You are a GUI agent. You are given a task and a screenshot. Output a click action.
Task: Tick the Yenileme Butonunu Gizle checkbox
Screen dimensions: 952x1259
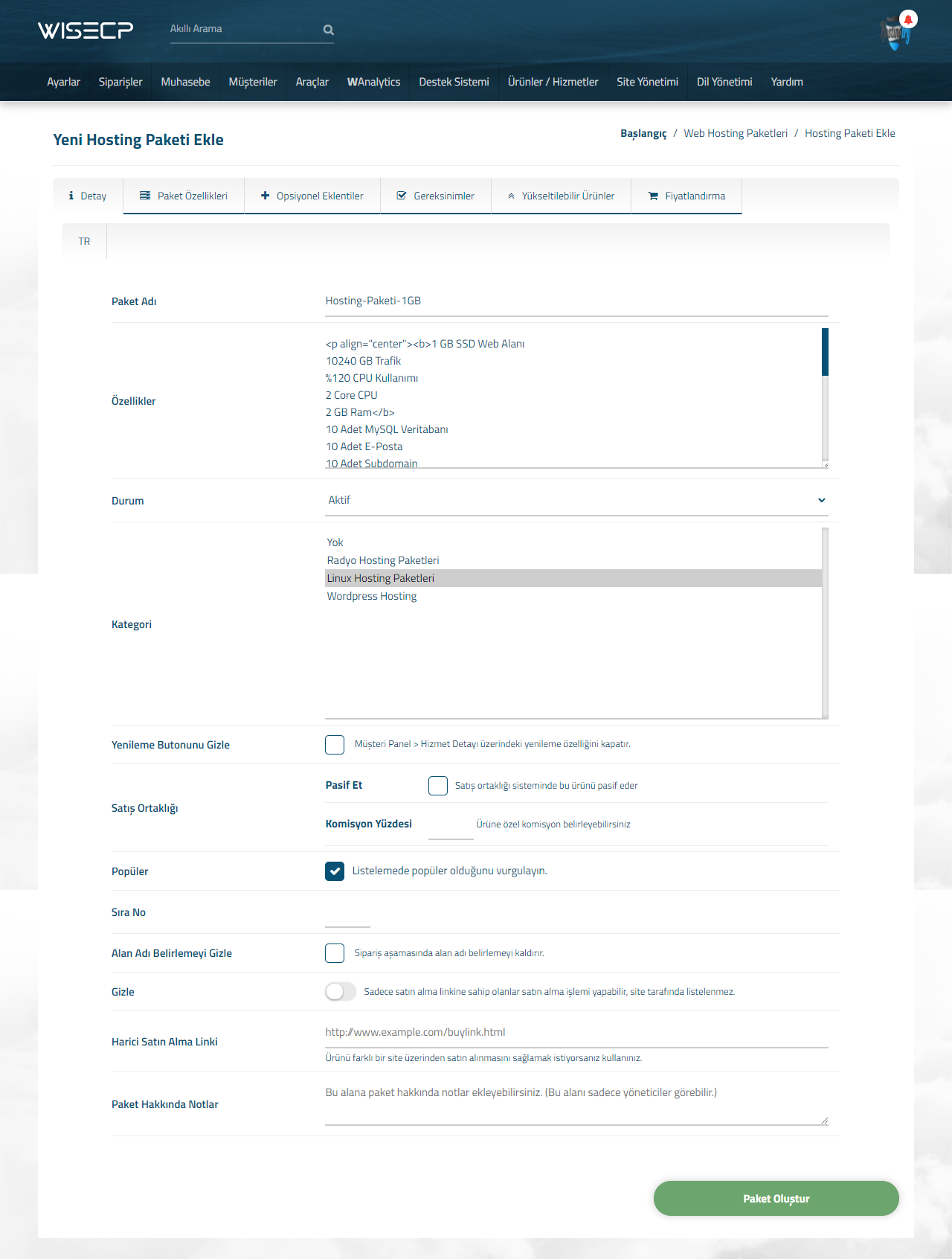point(335,745)
